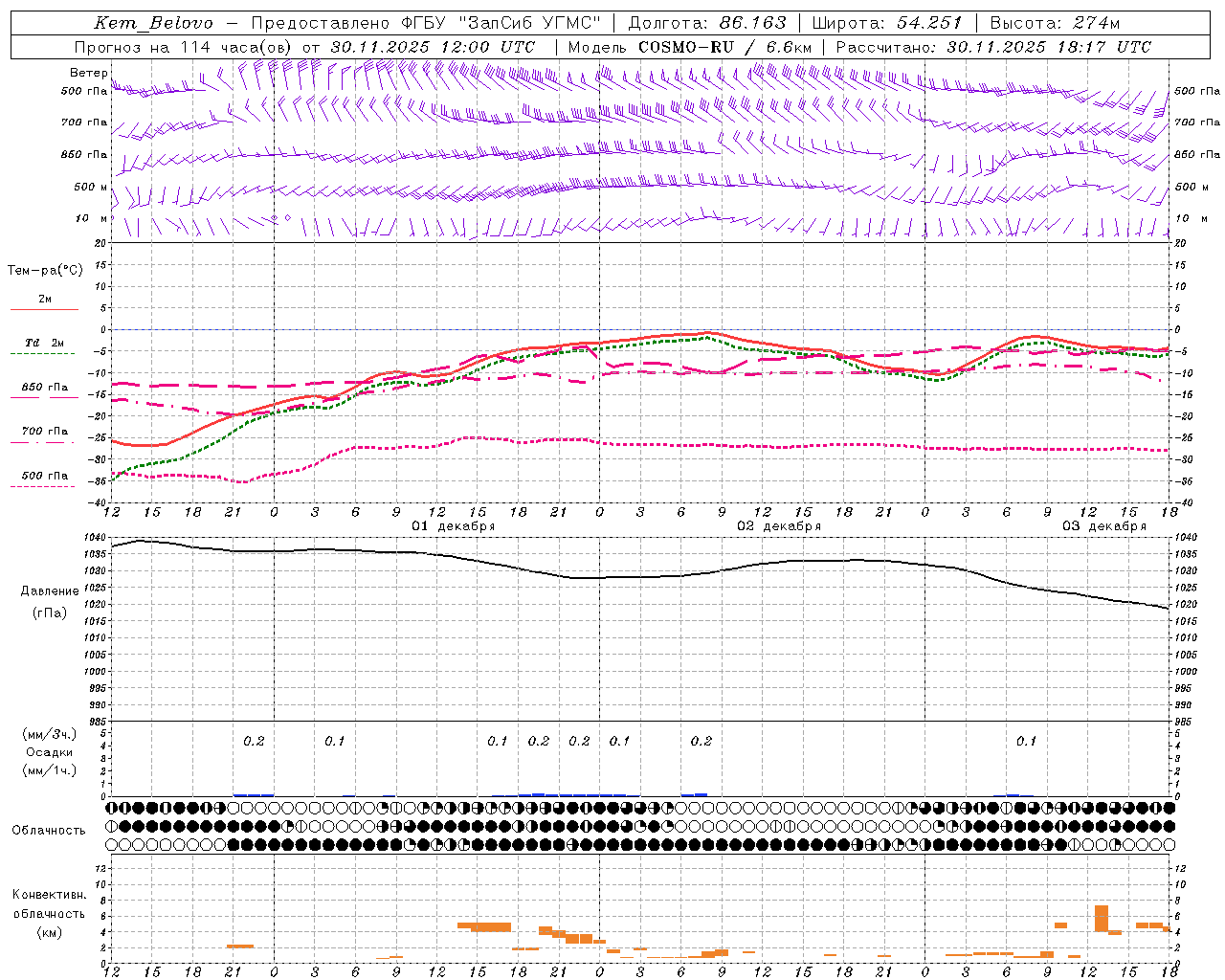Click the precipitation value 0.1 on 03 декабря
This screenshot has height=980, width=1225.
1026,741
